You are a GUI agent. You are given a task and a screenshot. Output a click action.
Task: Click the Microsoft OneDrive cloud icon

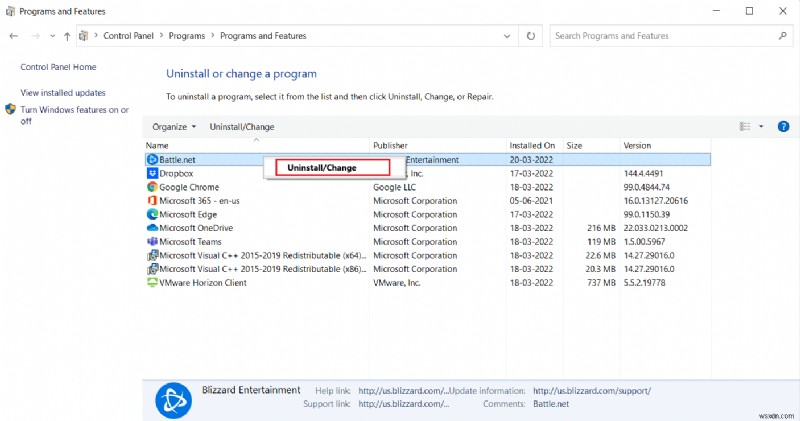[152, 228]
